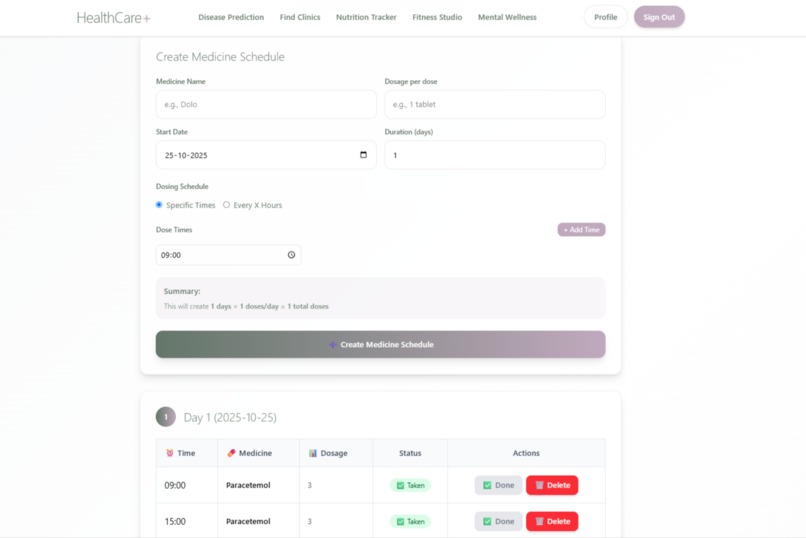This screenshot has width=806, height=538.
Task: Mark the 09:00 Paracetemol dose as Done
Action: [498, 485]
